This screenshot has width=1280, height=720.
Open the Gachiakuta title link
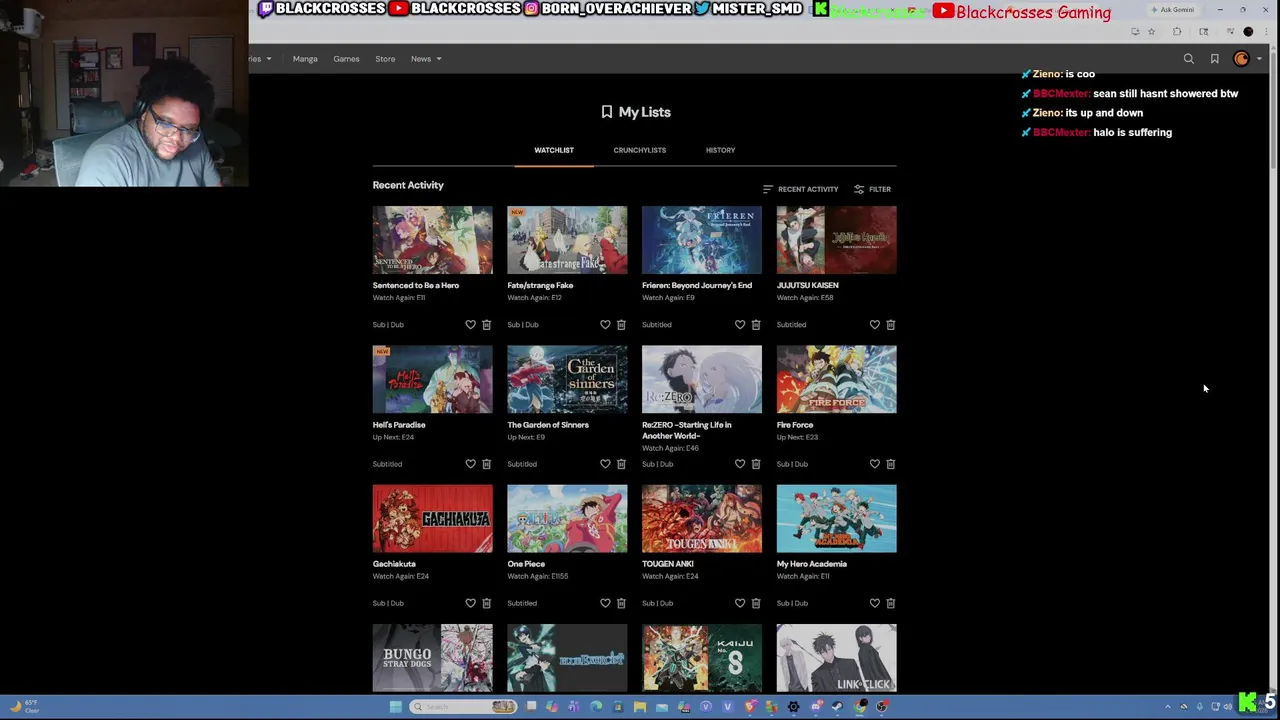click(x=394, y=564)
